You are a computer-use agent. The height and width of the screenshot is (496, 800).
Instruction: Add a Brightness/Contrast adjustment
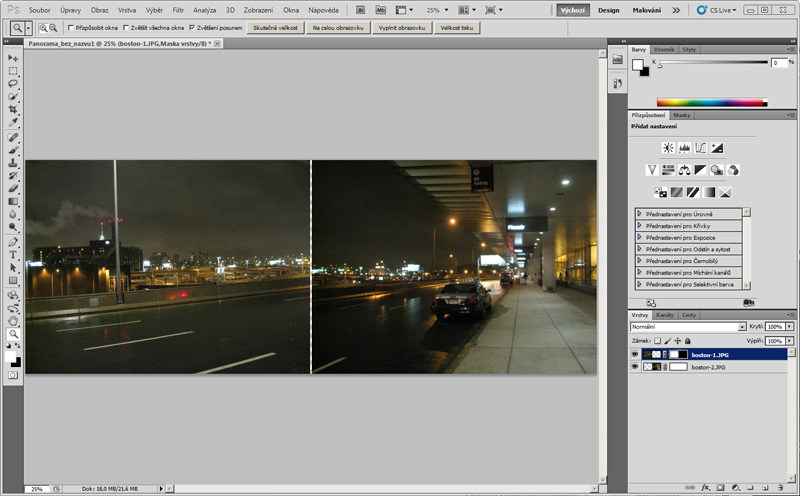click(x=667, y=148)
